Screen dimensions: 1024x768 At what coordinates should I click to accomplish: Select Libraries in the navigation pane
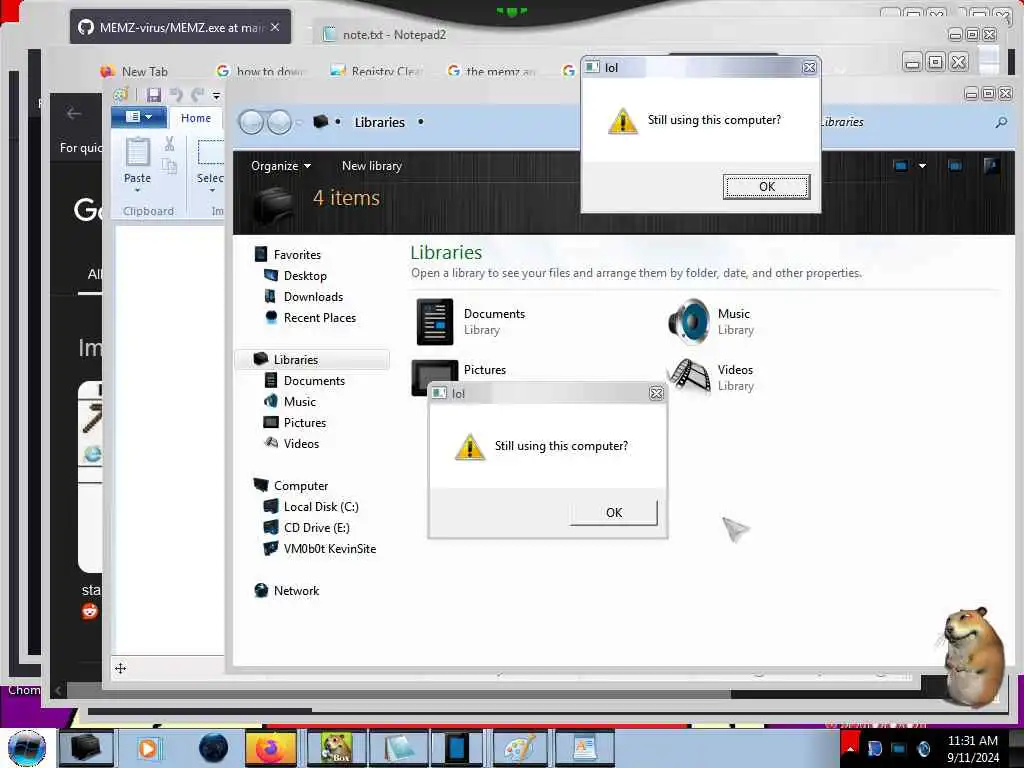(x=312, y=360)
